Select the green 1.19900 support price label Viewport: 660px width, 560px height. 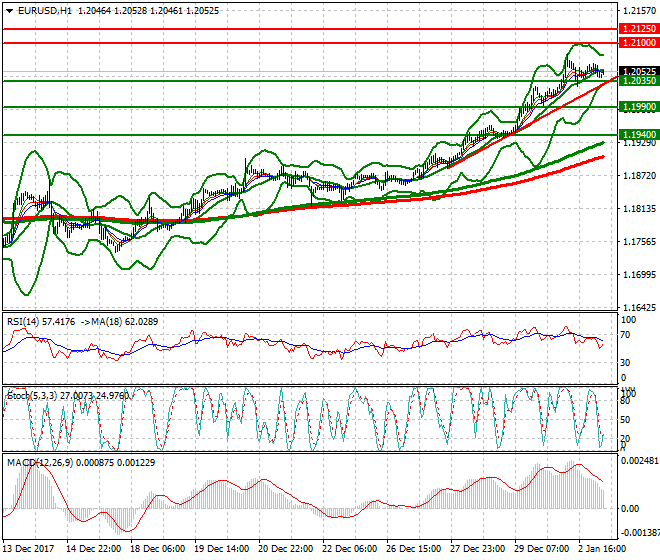pos(639,107)
